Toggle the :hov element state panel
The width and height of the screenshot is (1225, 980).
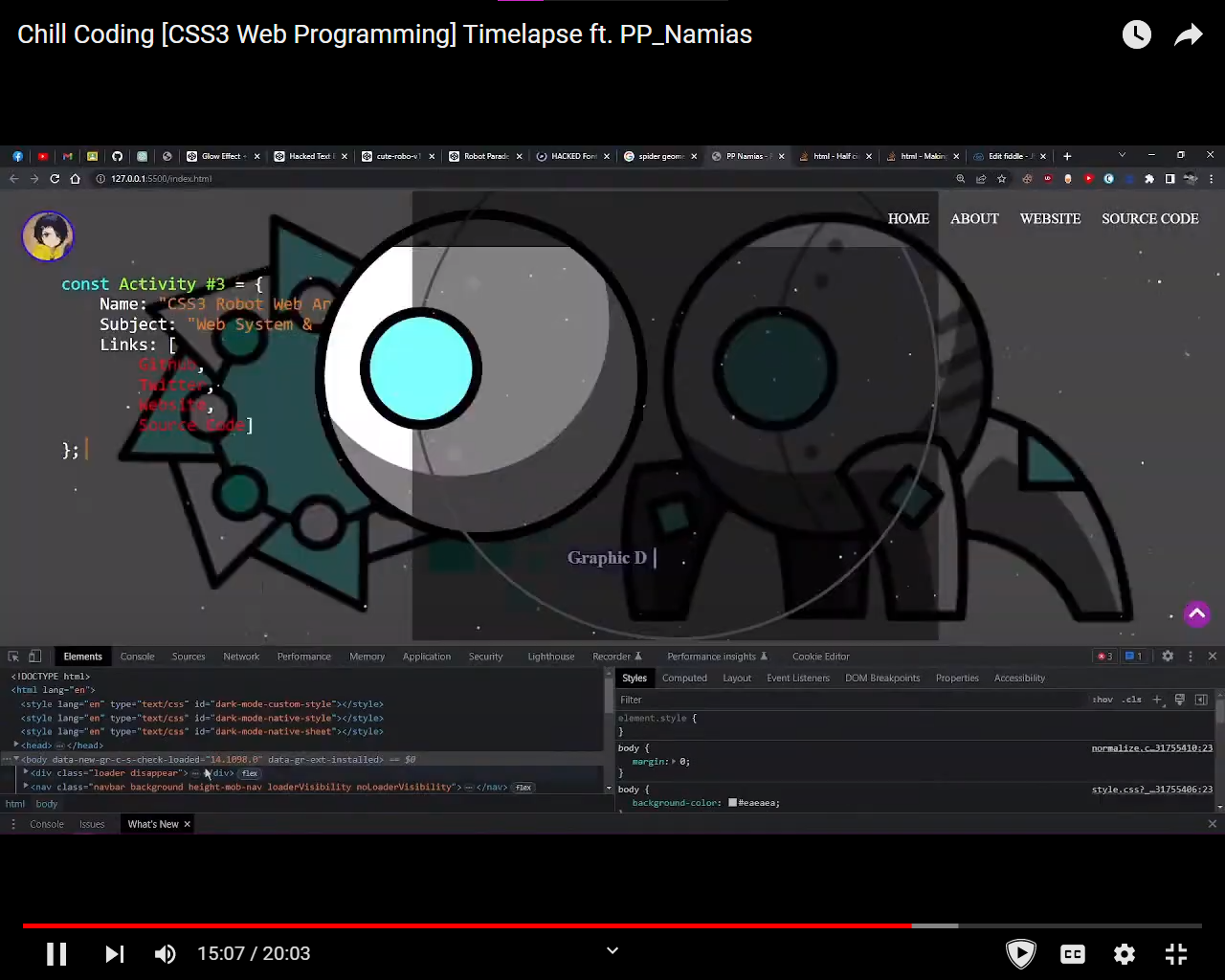tap(1102, 700)
